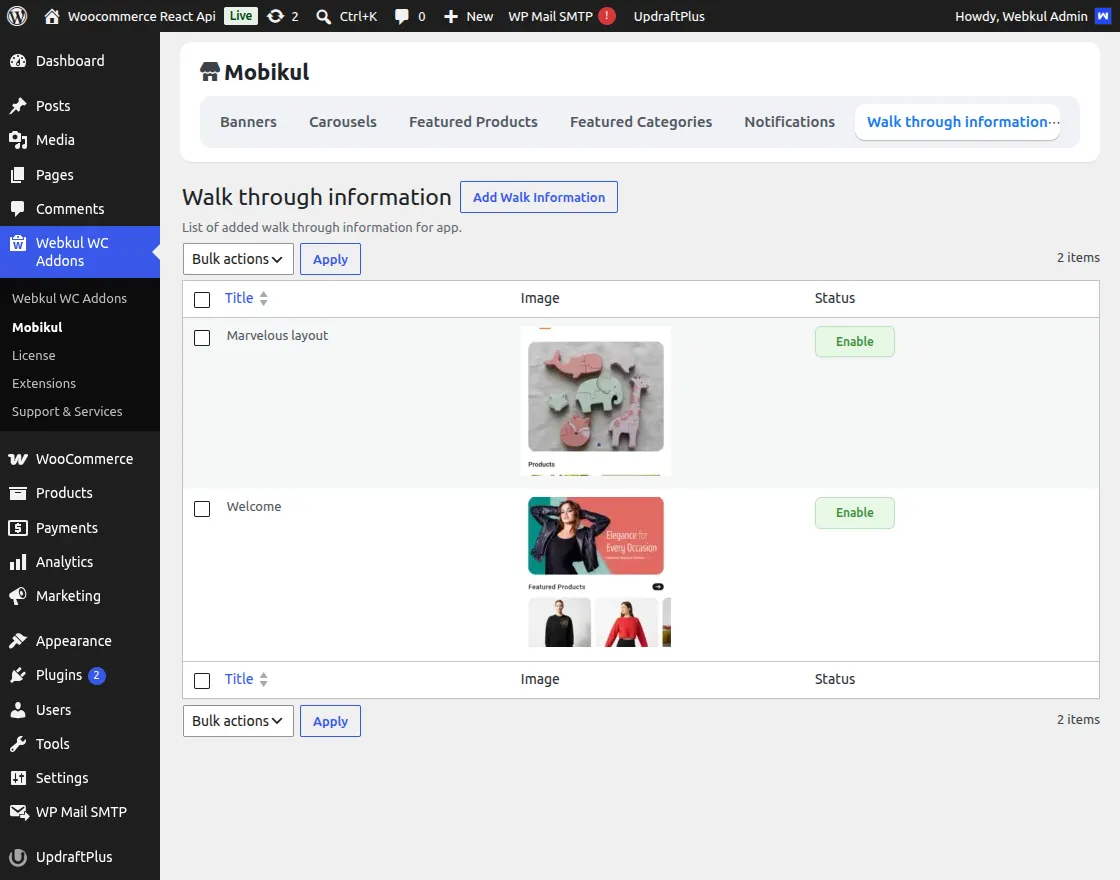Click the Comments bubble icon in sidebar
The image size is (1120, 880).
pos(18,209)
